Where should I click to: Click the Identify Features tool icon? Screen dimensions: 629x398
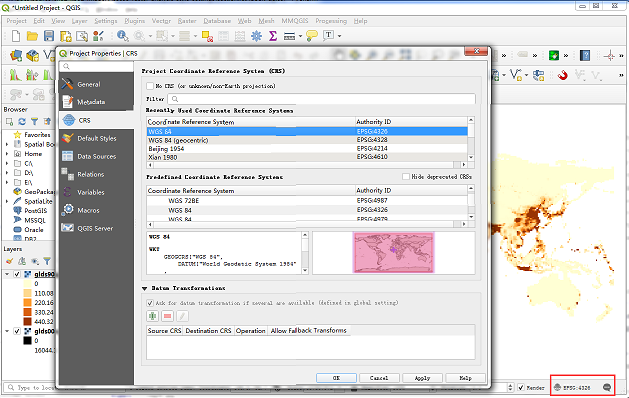122,36
